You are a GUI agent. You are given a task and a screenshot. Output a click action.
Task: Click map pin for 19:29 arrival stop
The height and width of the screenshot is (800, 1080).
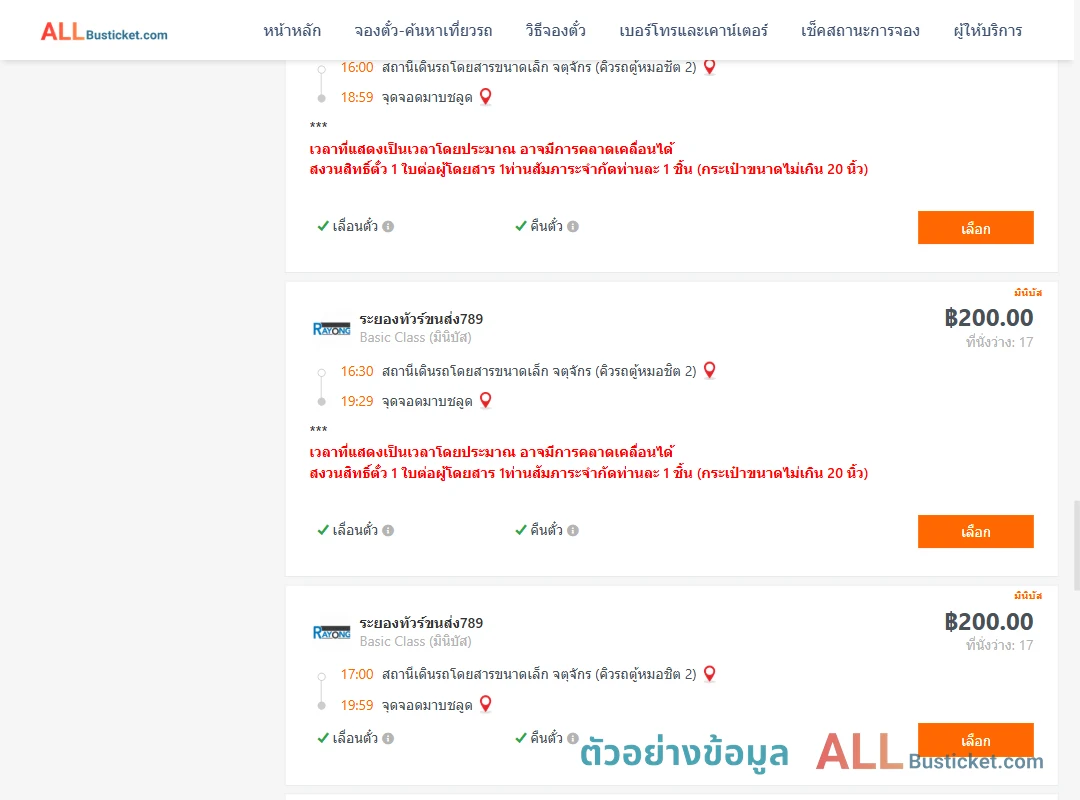point(486,400)
